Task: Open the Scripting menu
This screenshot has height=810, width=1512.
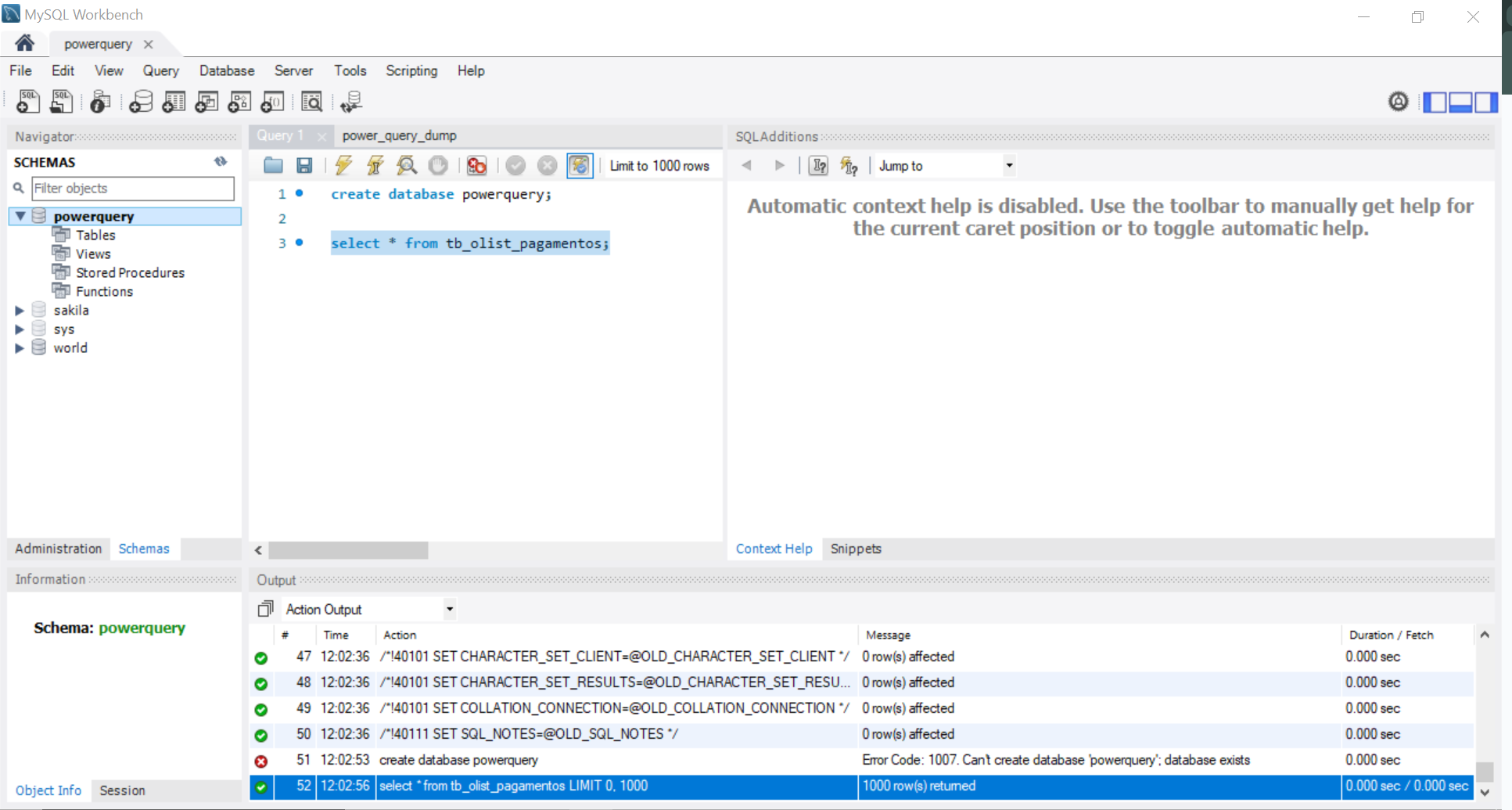Action: 411,70
